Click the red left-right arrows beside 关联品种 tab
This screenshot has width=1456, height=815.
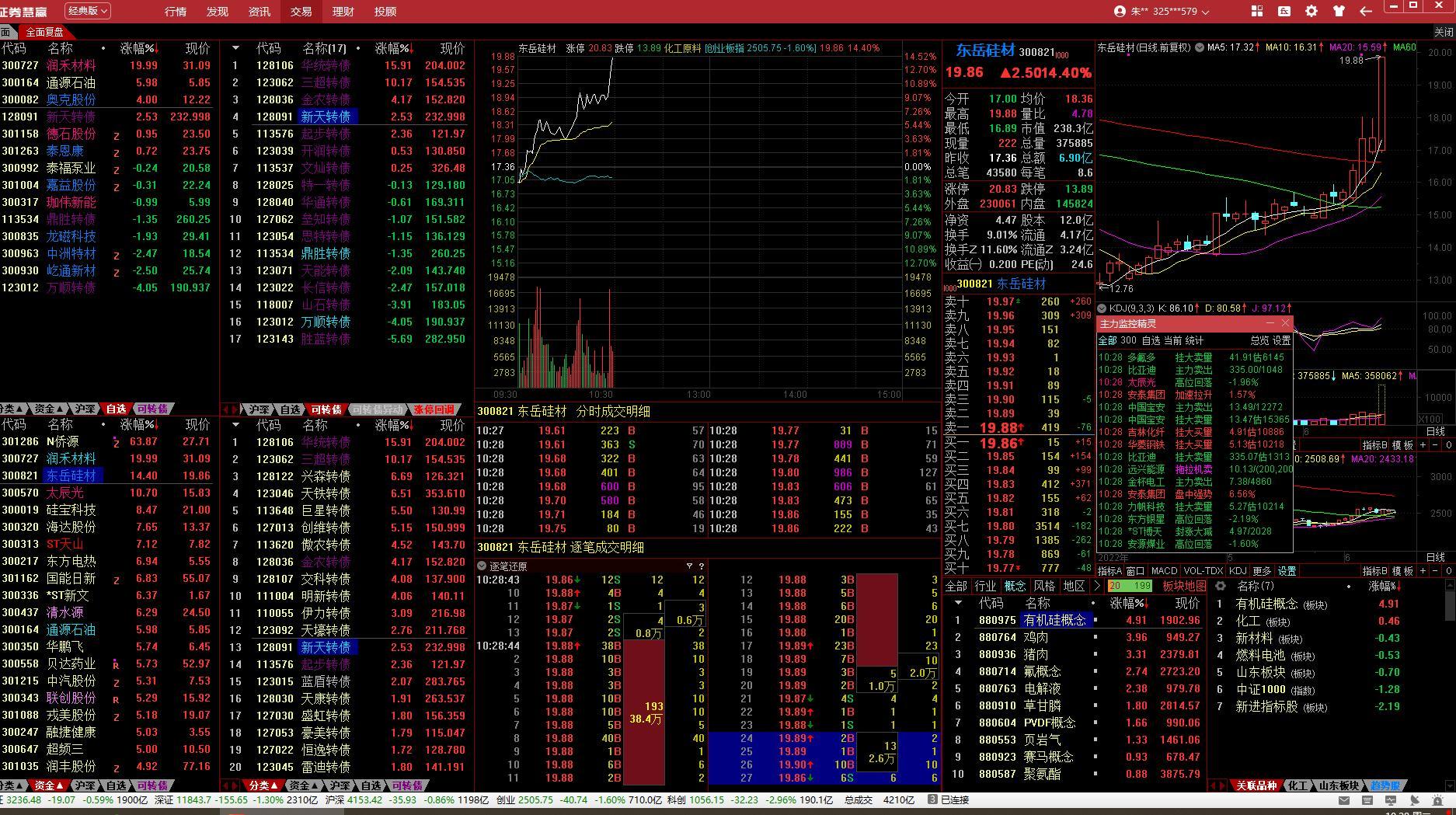(1218, 785)
